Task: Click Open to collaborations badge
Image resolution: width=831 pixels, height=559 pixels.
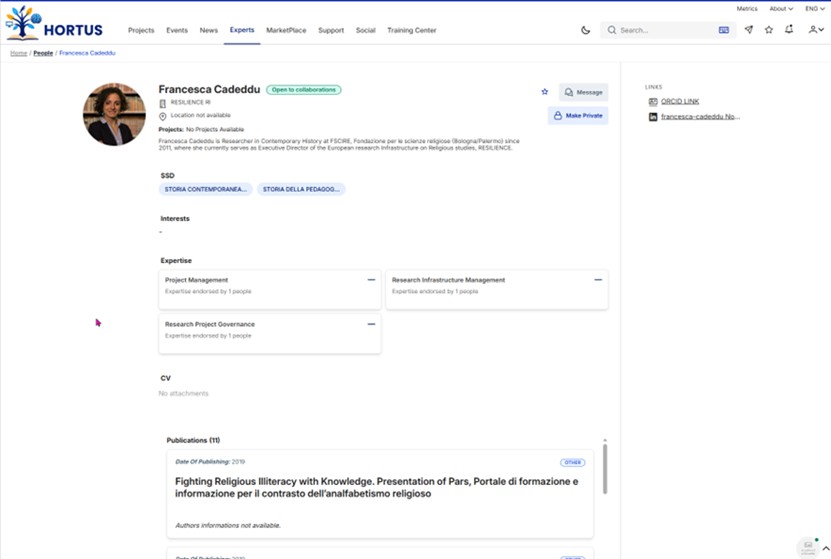Action: [304, 90]
